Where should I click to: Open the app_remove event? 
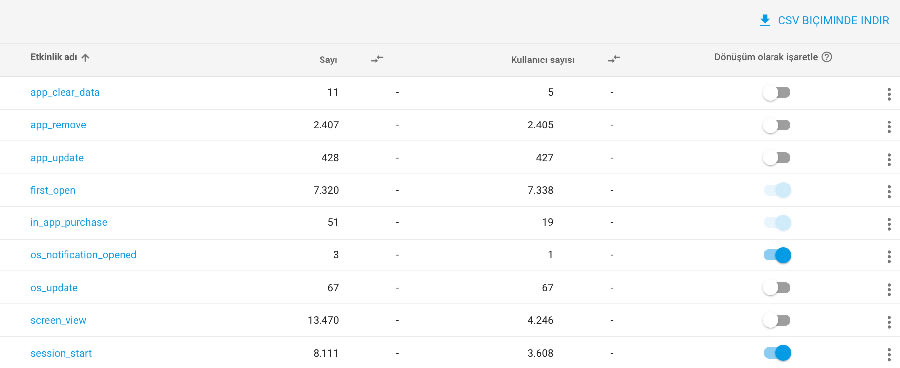point(59,125)
